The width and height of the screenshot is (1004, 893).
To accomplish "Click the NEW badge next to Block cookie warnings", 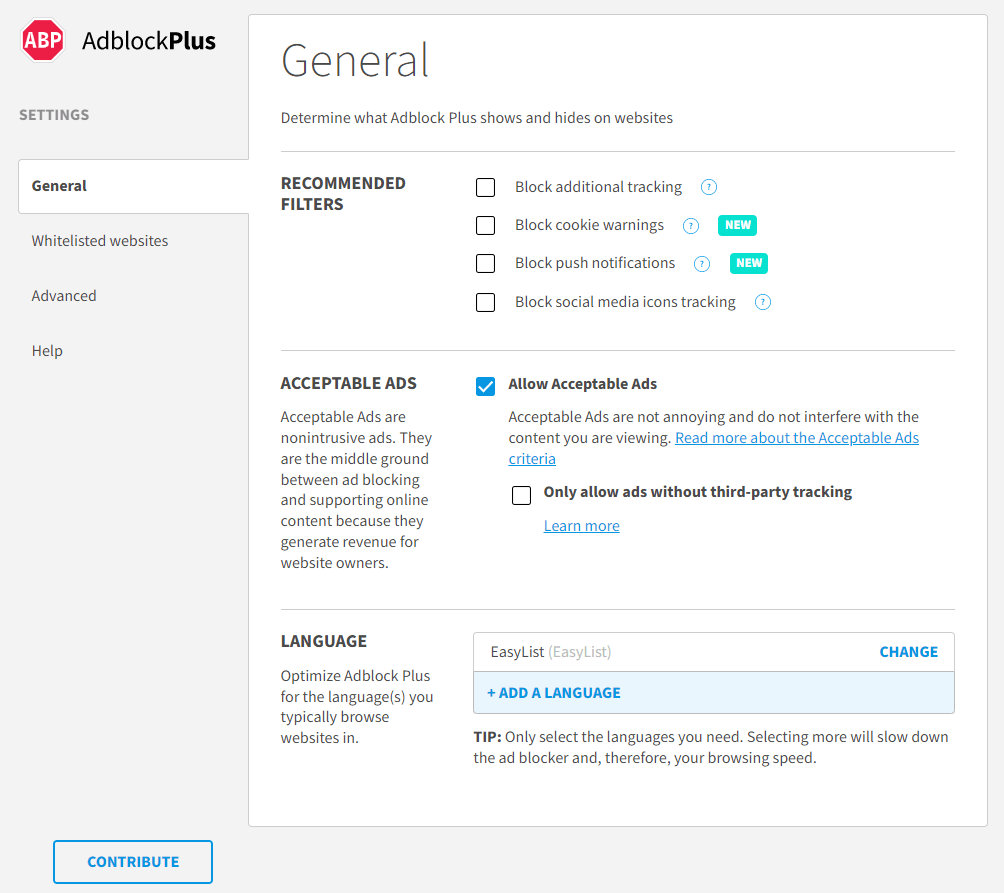I will [737, 225].
